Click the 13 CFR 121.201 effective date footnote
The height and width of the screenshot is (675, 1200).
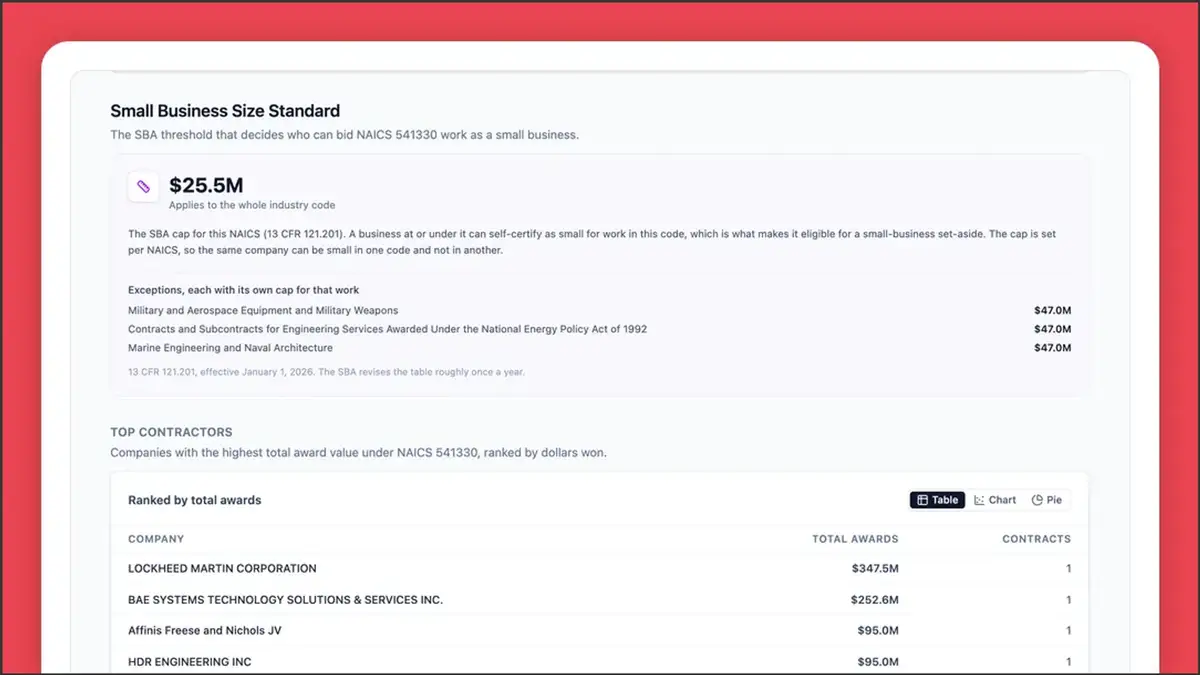pyautogui.click(x=326, y=372)
